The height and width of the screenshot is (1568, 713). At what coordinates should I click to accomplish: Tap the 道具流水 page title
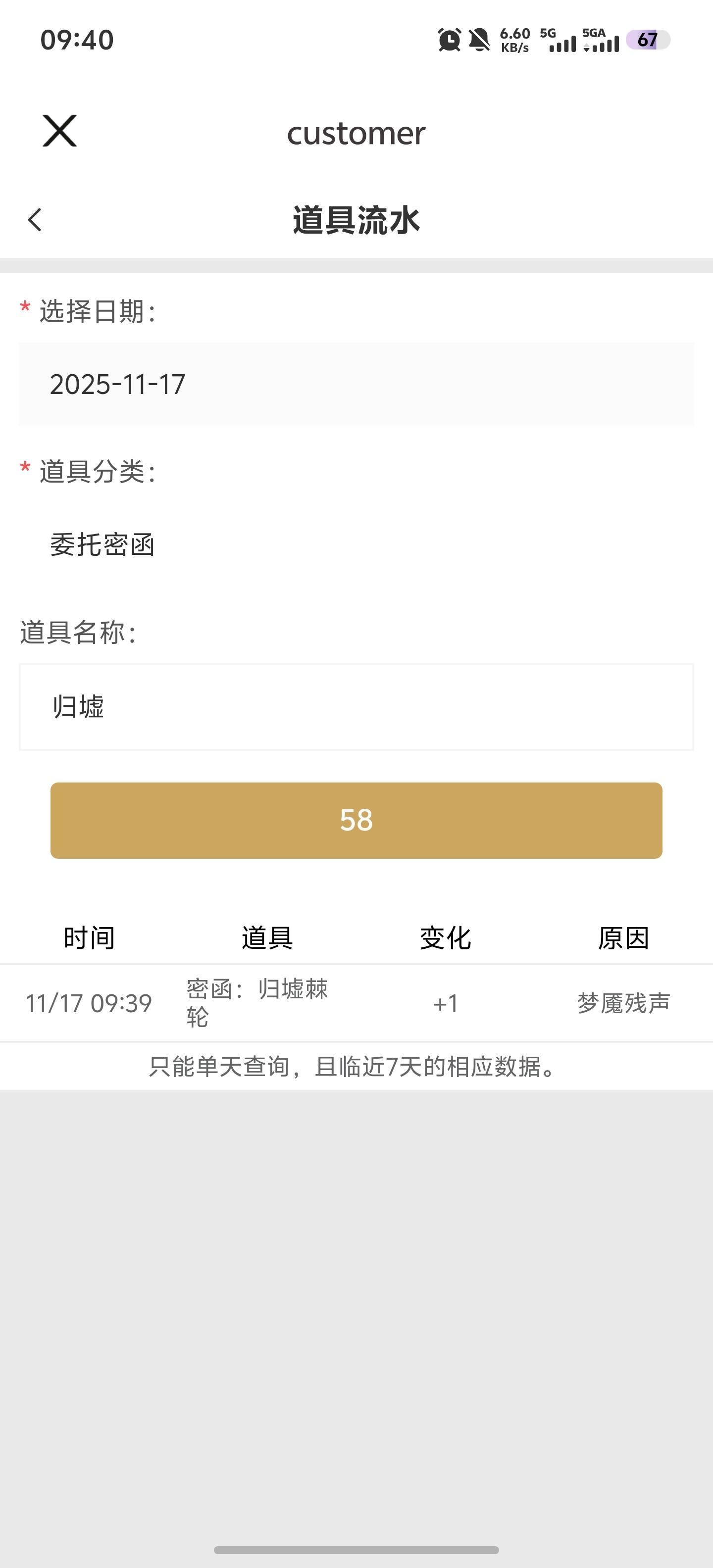(356, 220)
